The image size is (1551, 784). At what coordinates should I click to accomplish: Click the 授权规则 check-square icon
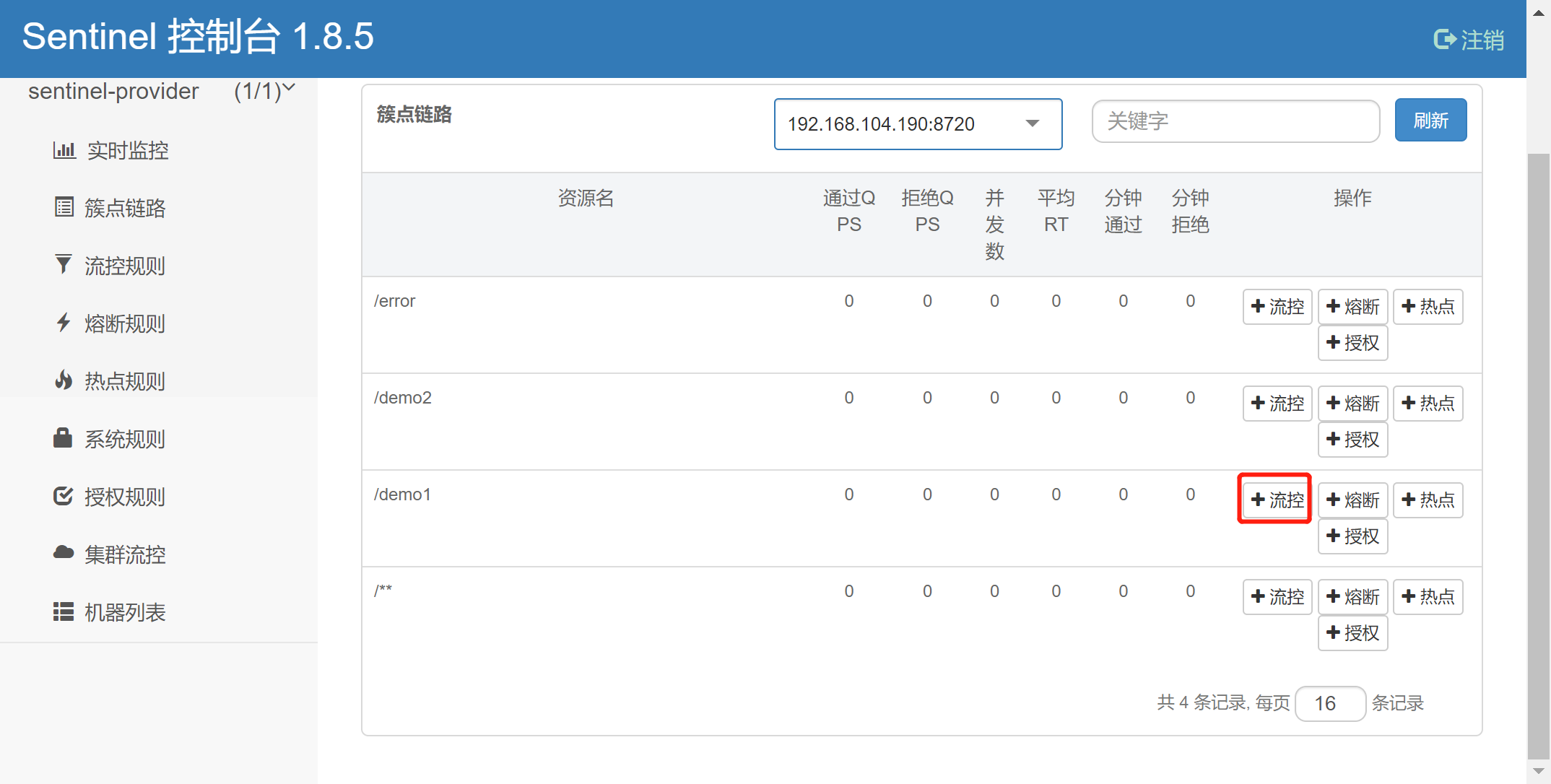point(64,496)
